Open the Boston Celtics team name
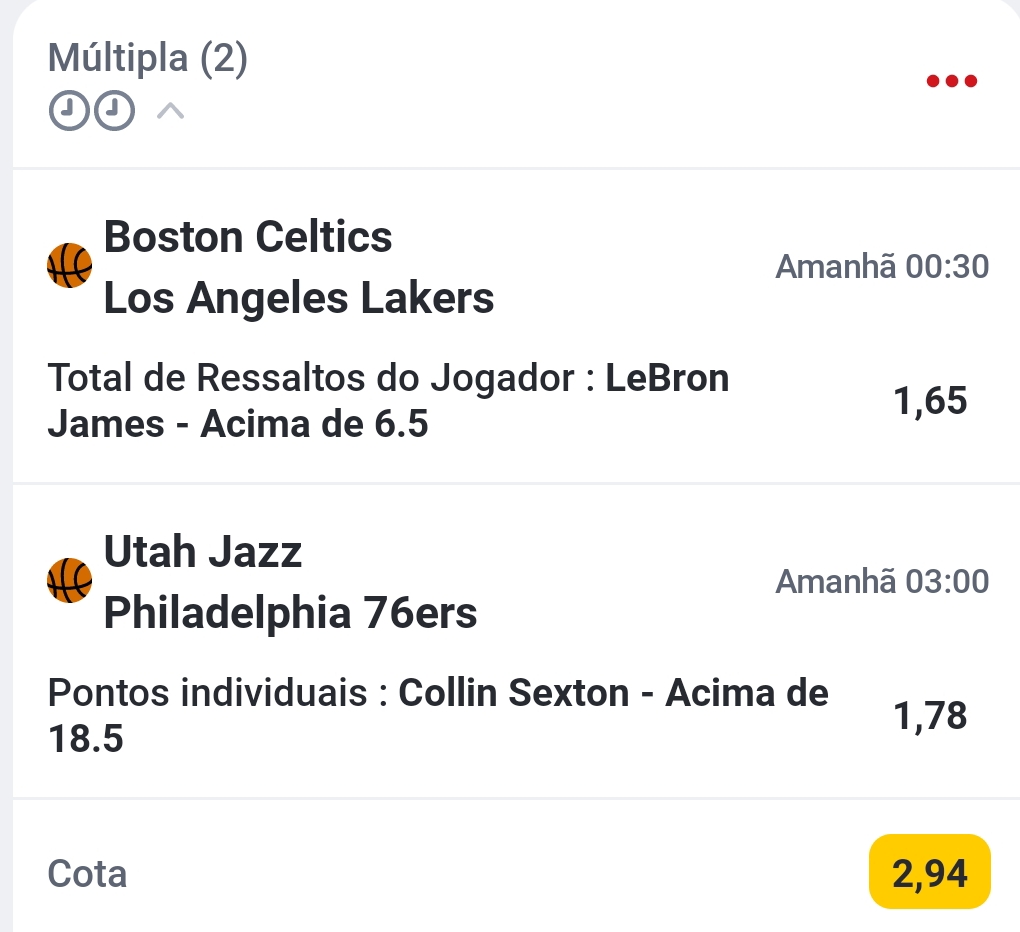The image size is (1020, 932). [x=248, y=237]
